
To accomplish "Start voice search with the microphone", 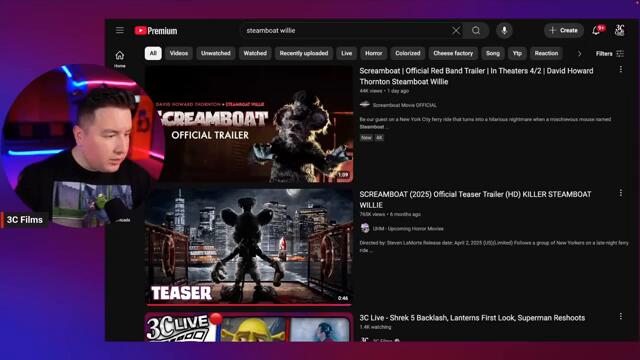I will point(504,31).
